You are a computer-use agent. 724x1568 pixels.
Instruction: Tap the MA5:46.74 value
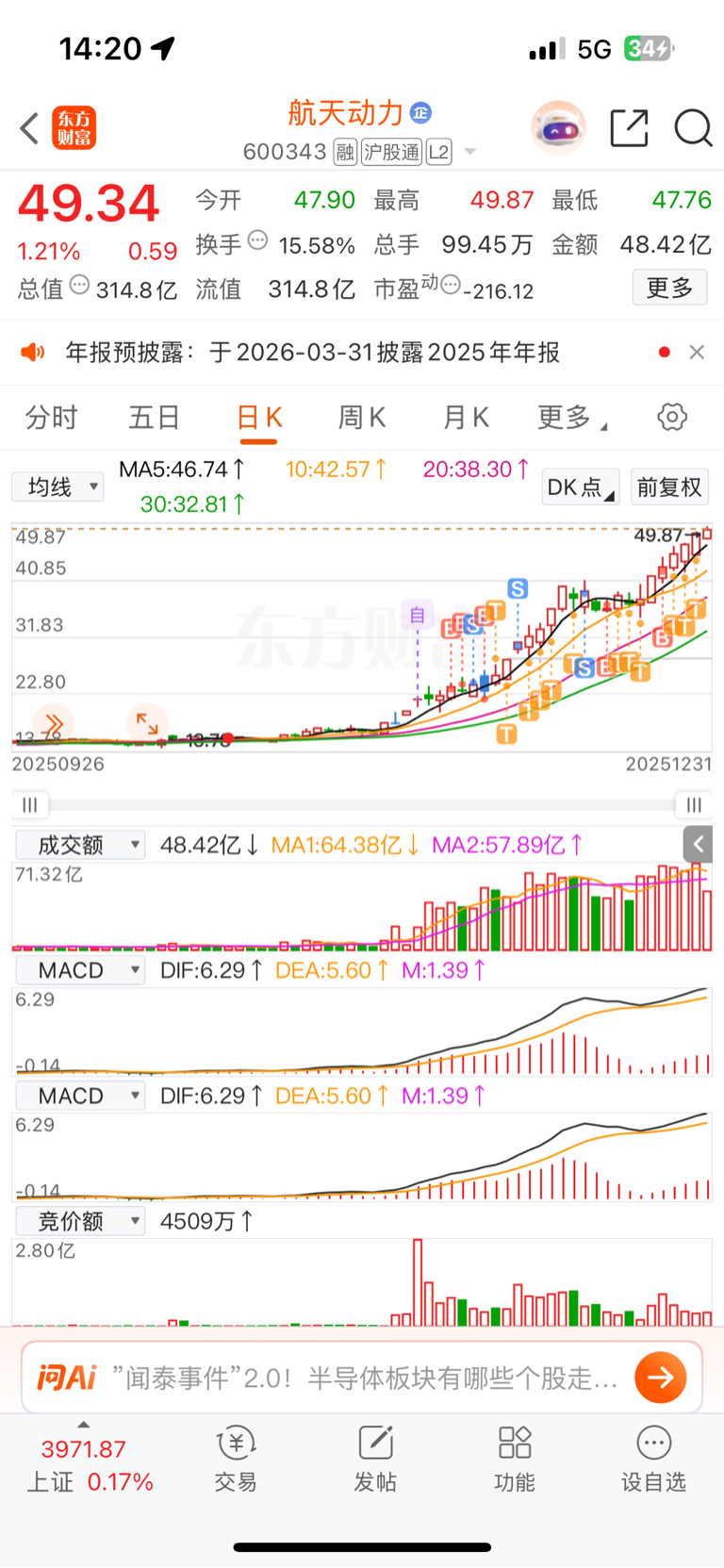182,469
